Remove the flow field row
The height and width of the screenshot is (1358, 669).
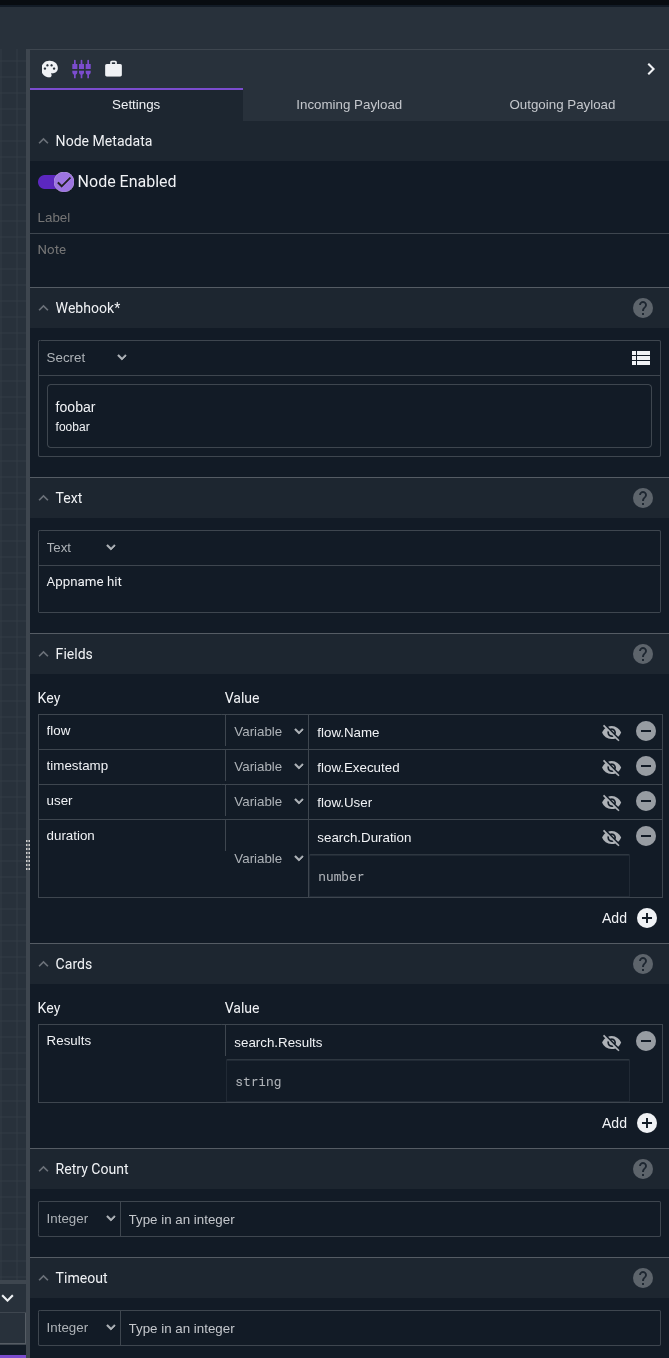click(646, 731)
